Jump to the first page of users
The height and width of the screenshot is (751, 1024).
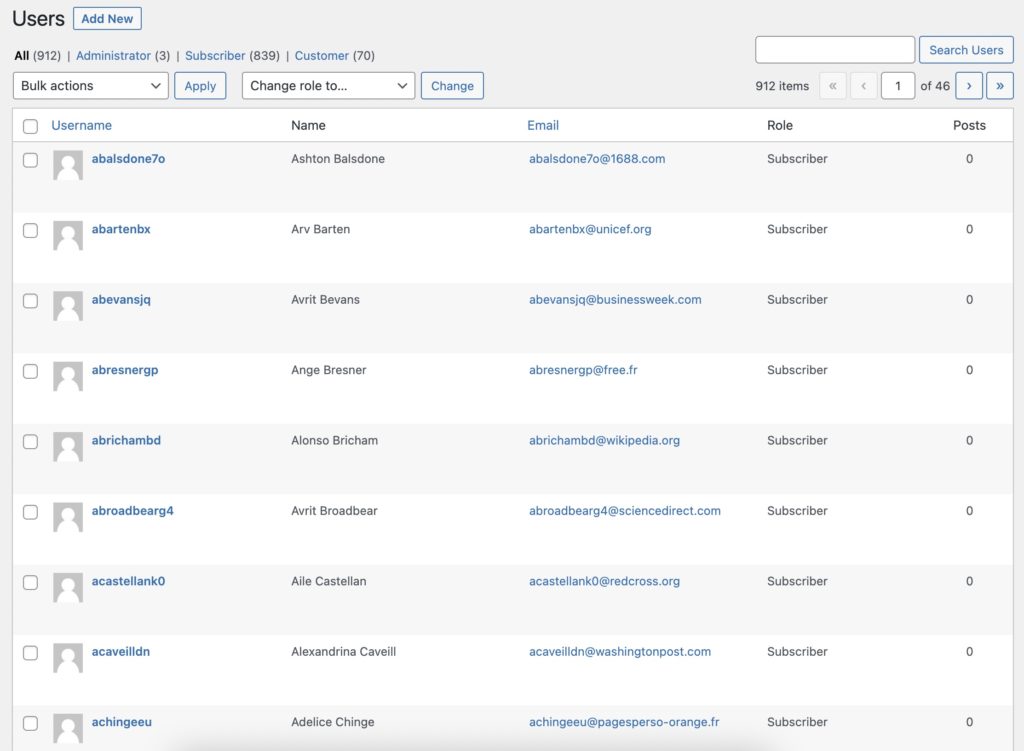[832, 86]
